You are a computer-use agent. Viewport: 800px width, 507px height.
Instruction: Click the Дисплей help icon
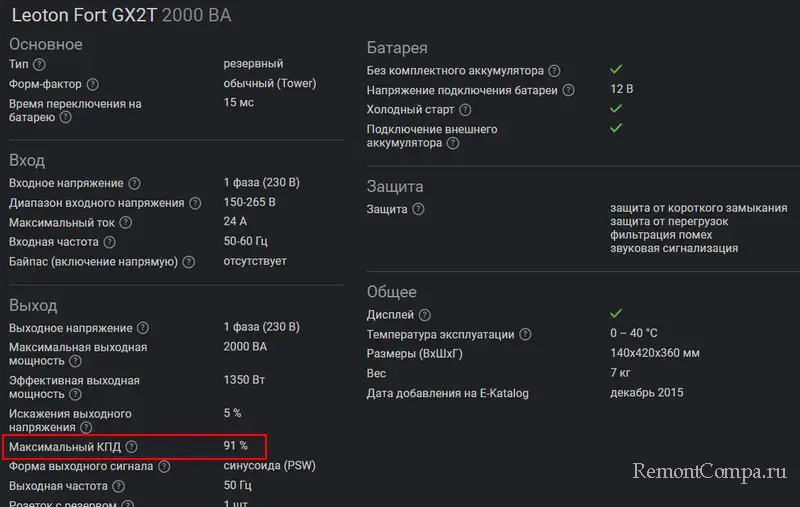coord(426,315)
